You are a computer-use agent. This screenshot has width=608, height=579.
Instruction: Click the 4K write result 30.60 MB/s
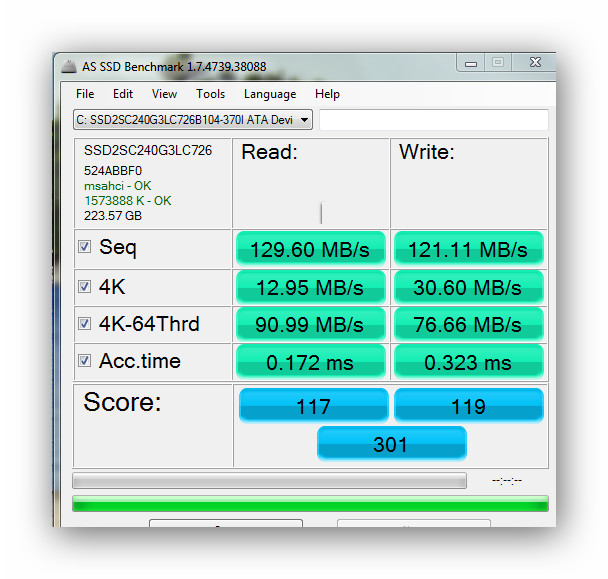[x=469, y=287]
